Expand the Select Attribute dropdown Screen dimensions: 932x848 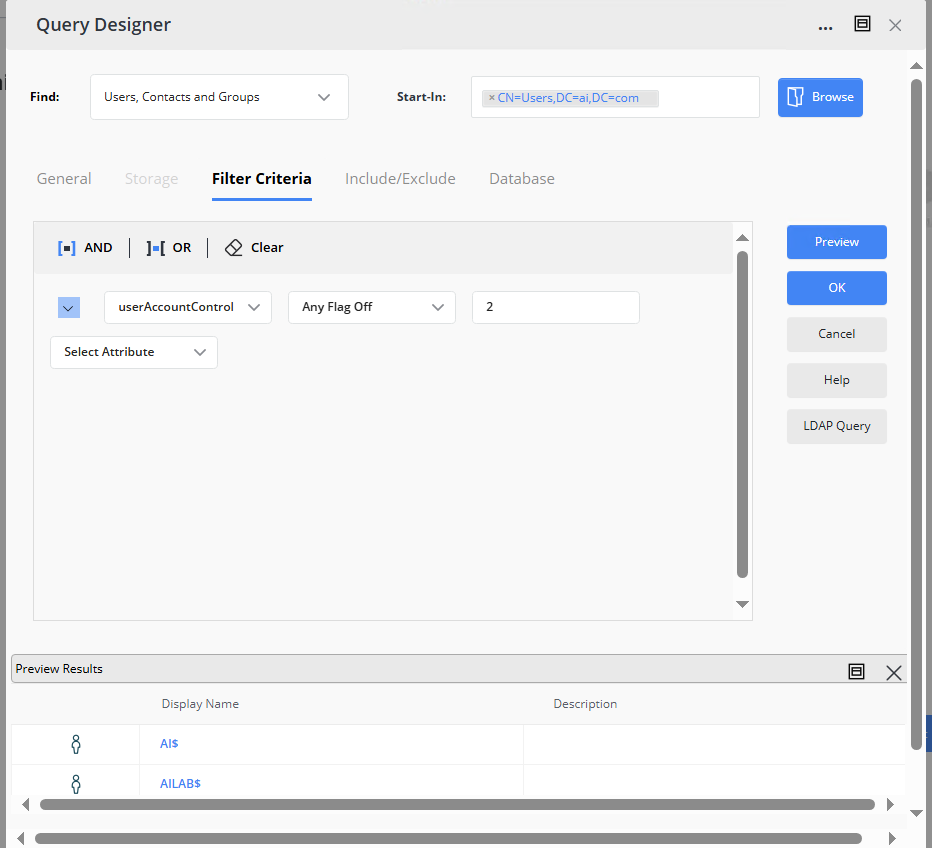pos(133,352)
